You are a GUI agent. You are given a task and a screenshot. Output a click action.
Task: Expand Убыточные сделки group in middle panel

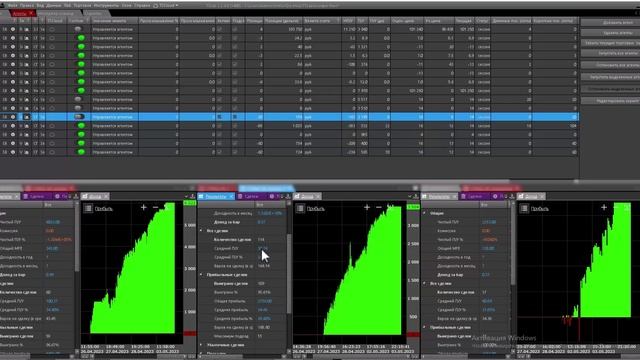pos(201,345)
